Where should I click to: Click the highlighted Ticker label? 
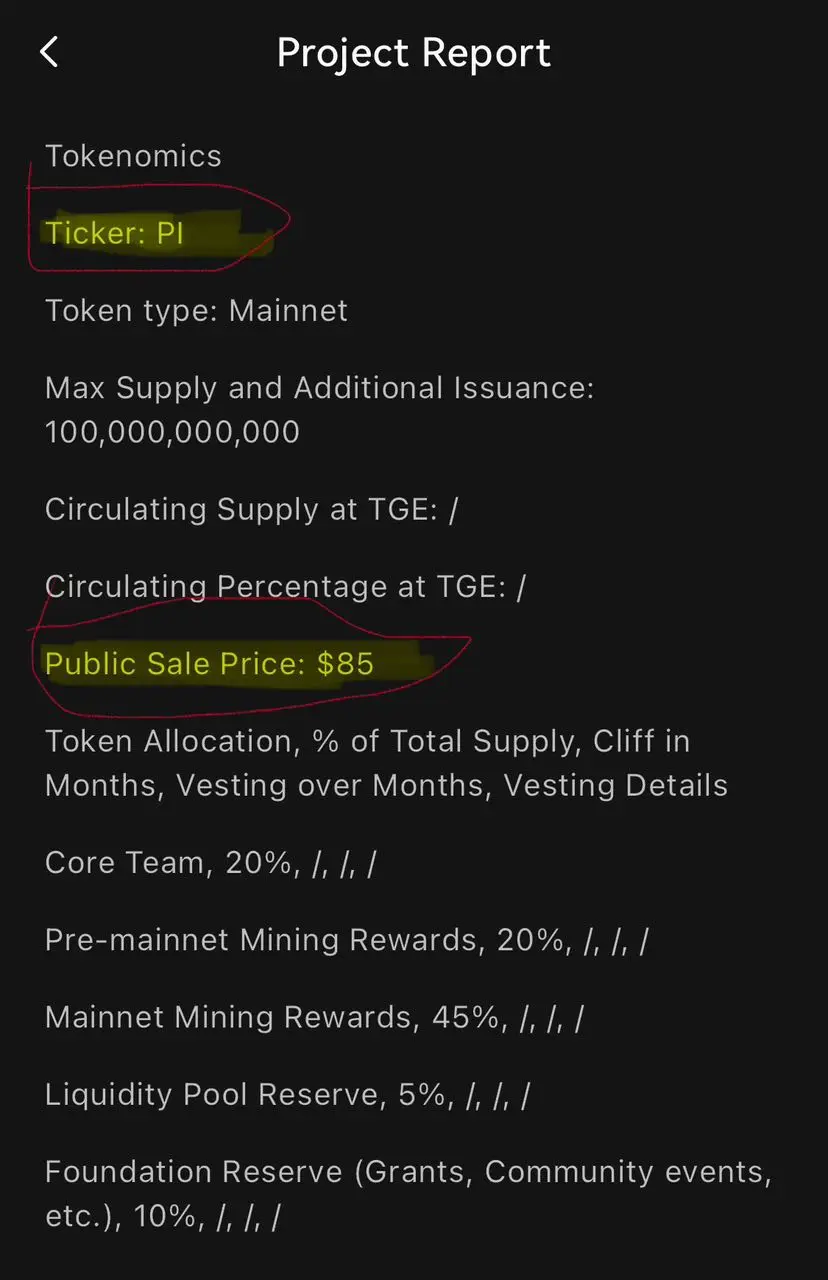point(94,234)
